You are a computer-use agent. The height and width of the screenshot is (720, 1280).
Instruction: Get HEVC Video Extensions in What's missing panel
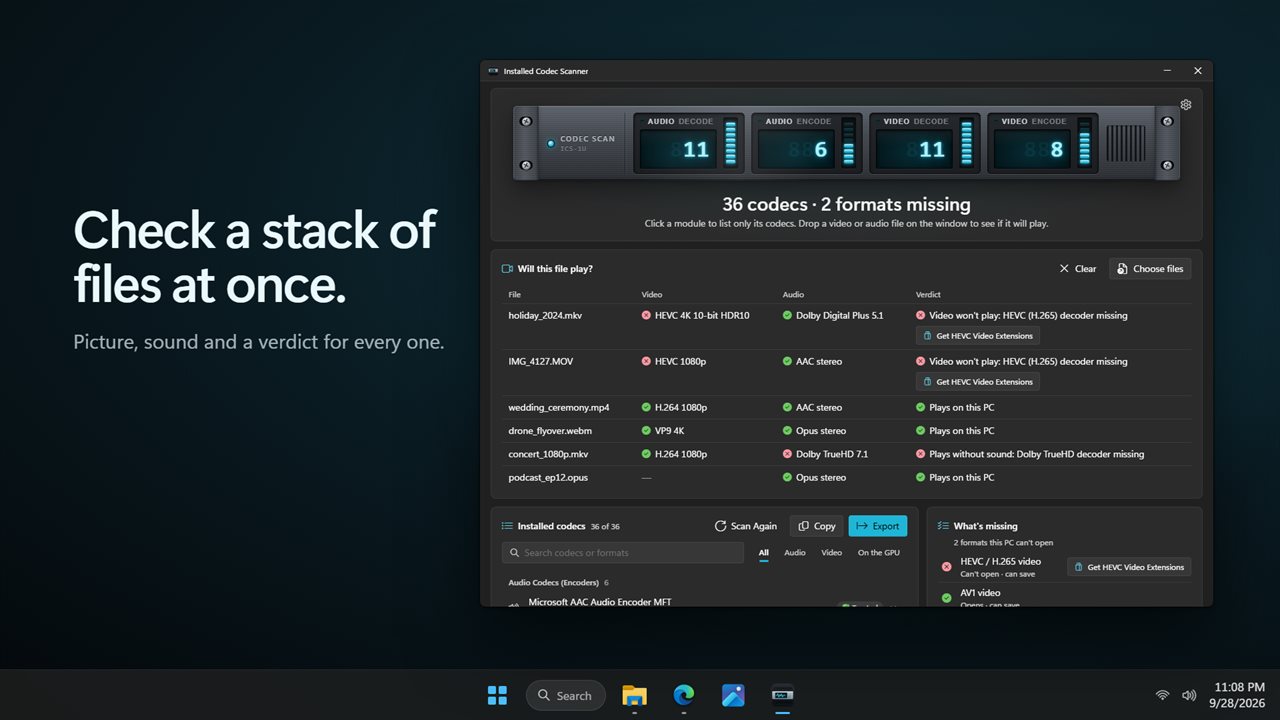[1129, 567]
